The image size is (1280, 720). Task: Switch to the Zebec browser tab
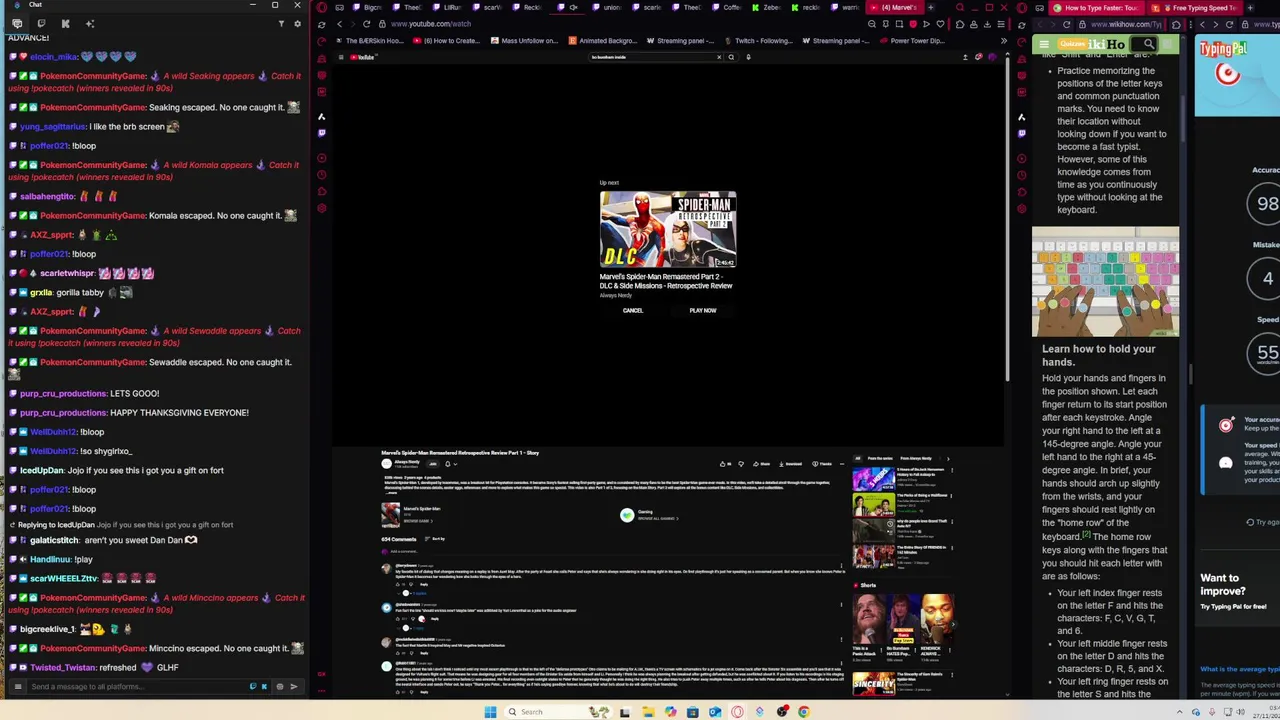pyautogui.click(x=767, y=8)
